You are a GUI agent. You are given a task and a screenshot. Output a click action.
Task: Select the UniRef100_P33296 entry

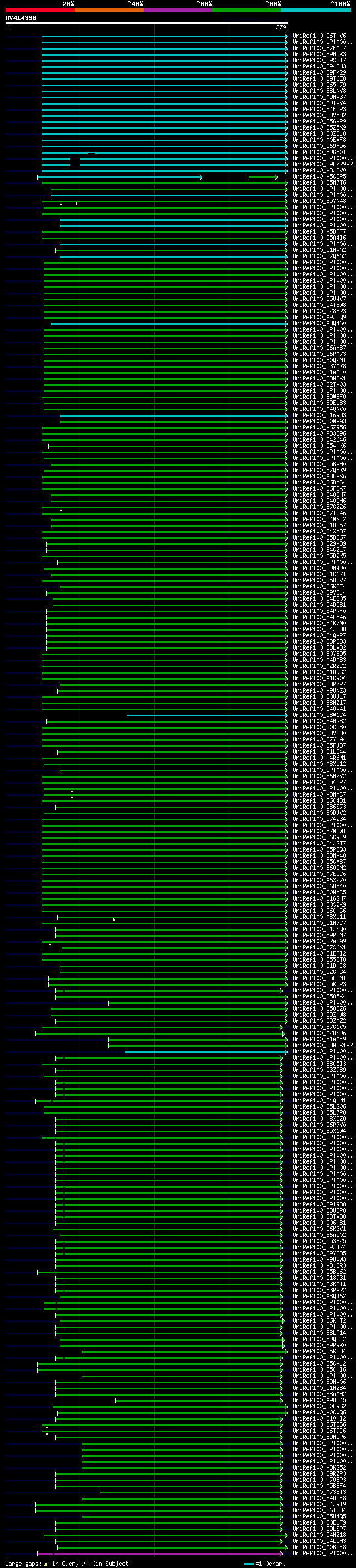pyautogui.click(x=319, y=433)
